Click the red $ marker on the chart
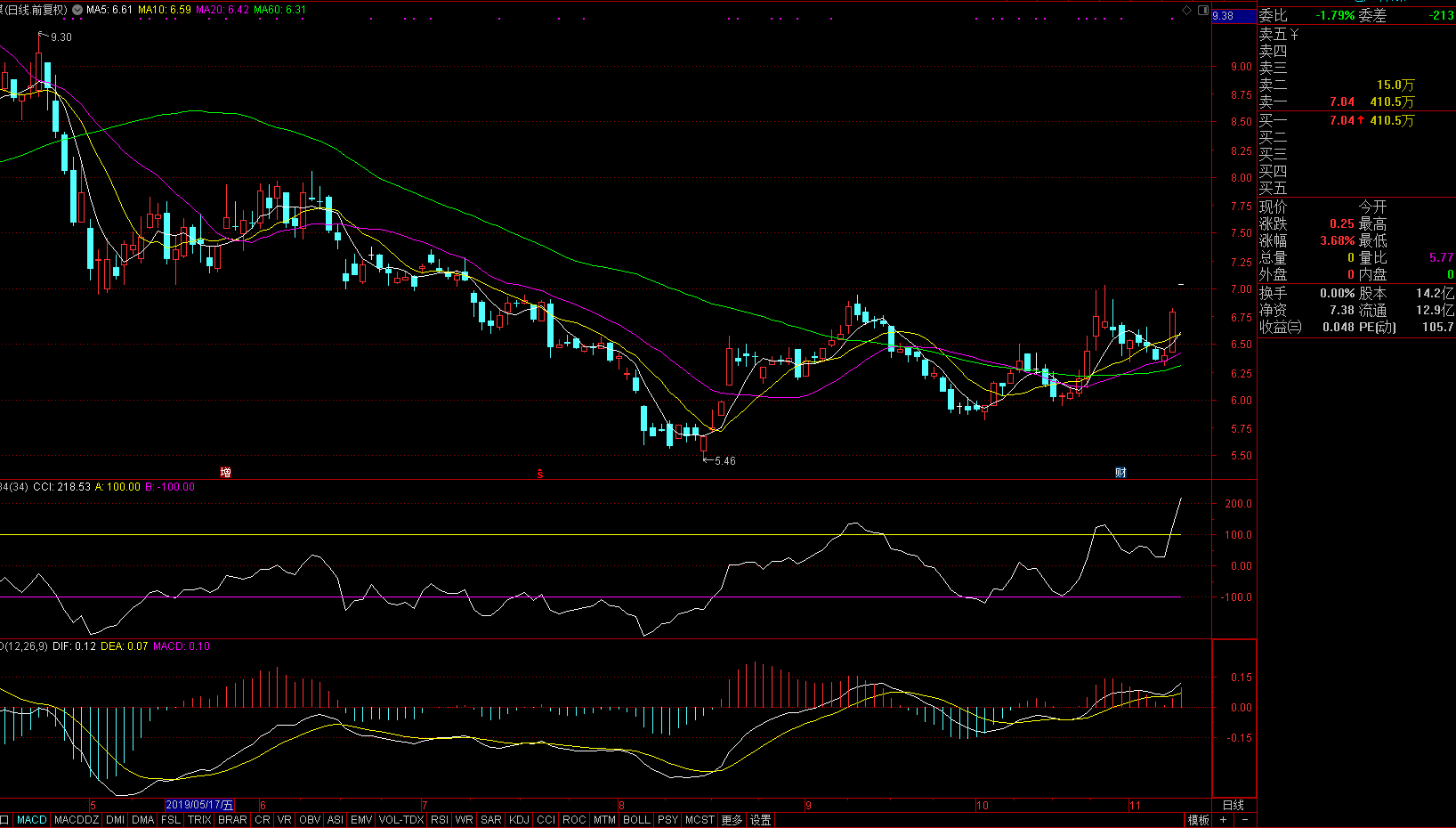 click(x=539, y=474)
